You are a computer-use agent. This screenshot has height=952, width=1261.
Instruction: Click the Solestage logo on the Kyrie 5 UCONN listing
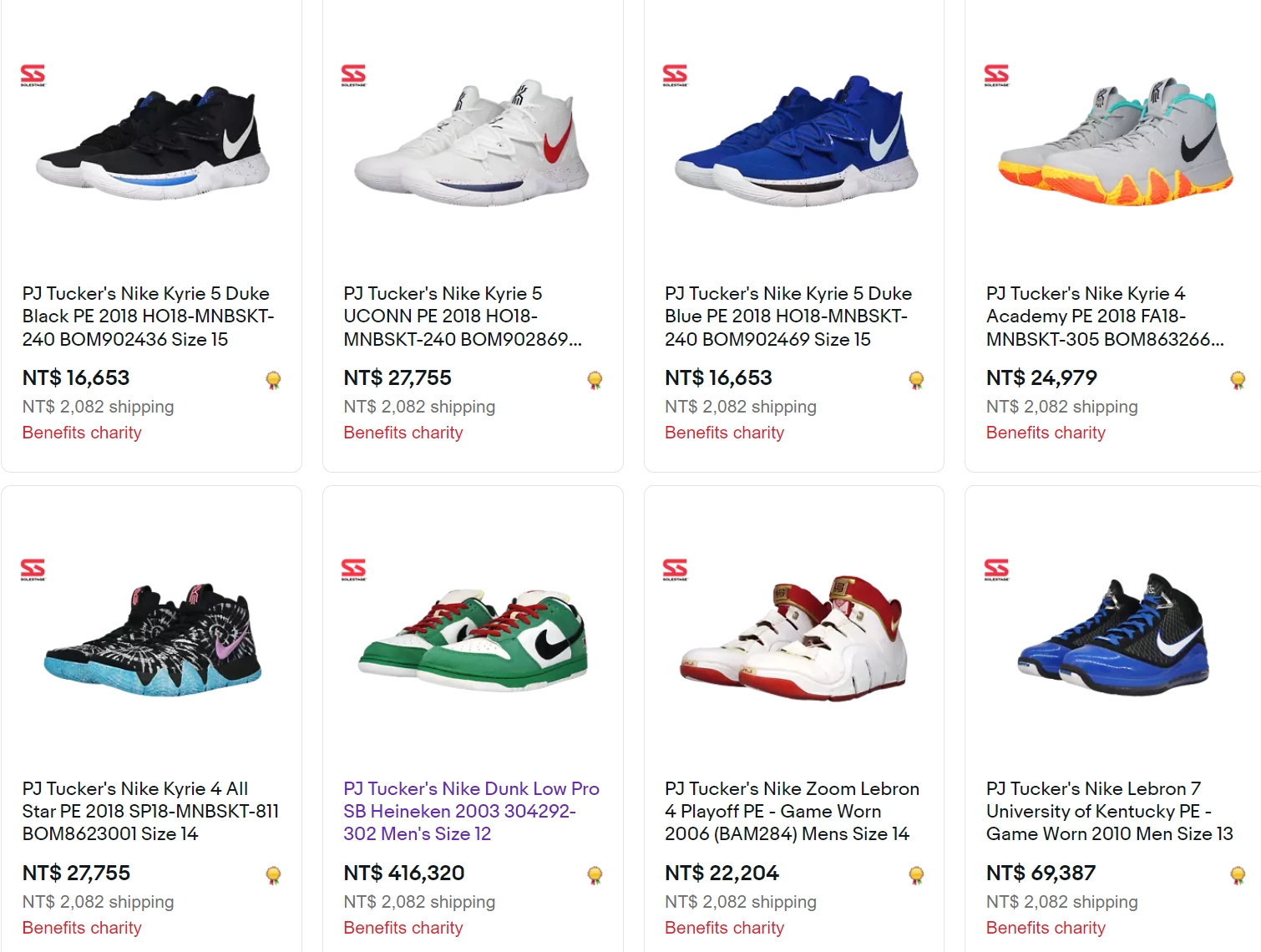pos(353,74)
